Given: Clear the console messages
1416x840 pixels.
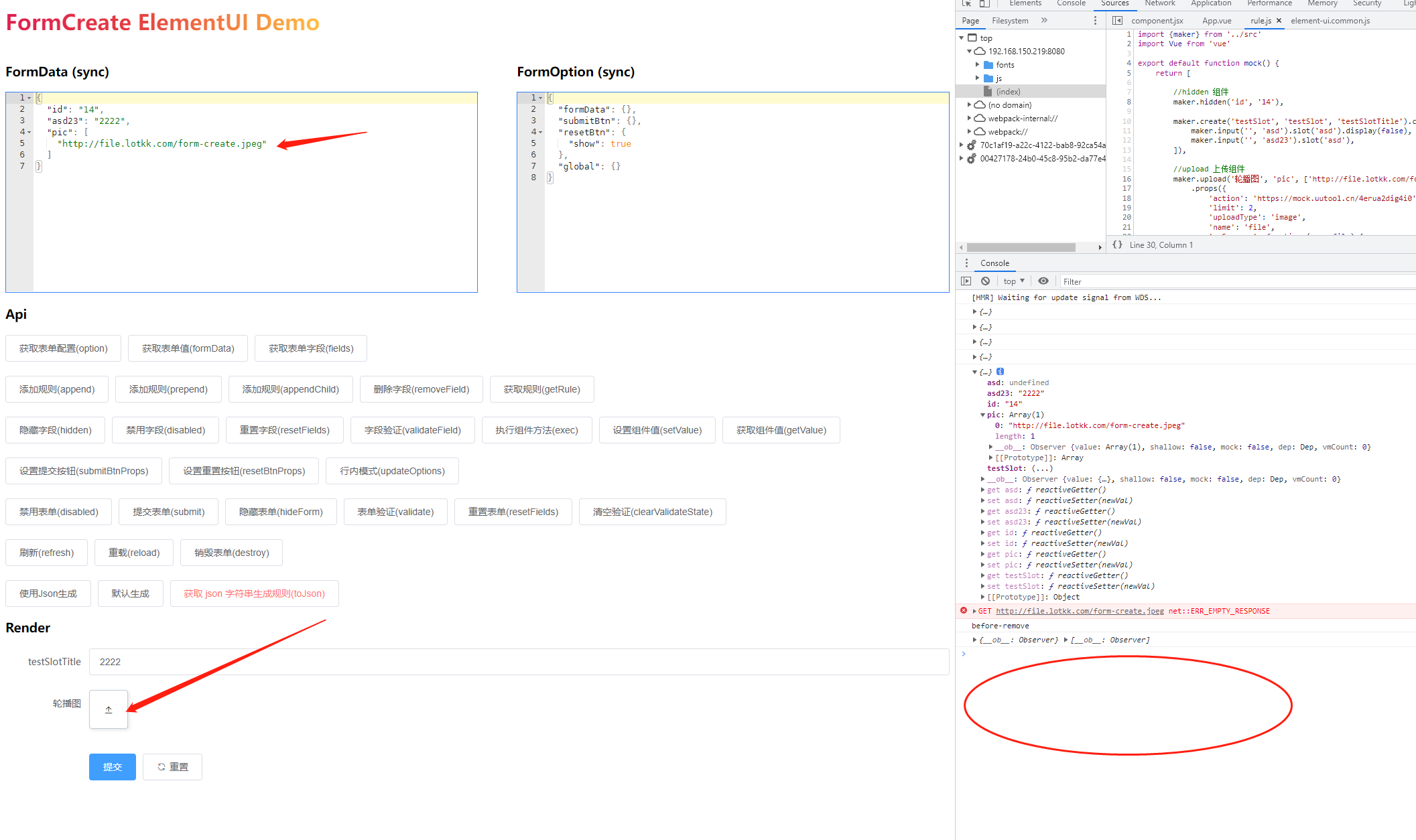Looking at the screenshot, I should [985, 281].
